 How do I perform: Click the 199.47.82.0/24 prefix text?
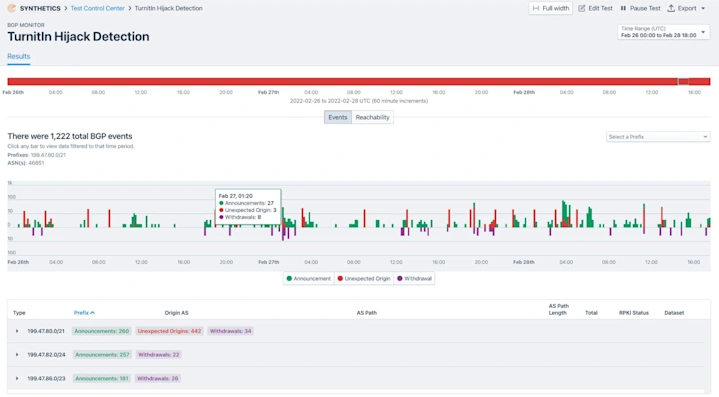(x=46, y=355)
